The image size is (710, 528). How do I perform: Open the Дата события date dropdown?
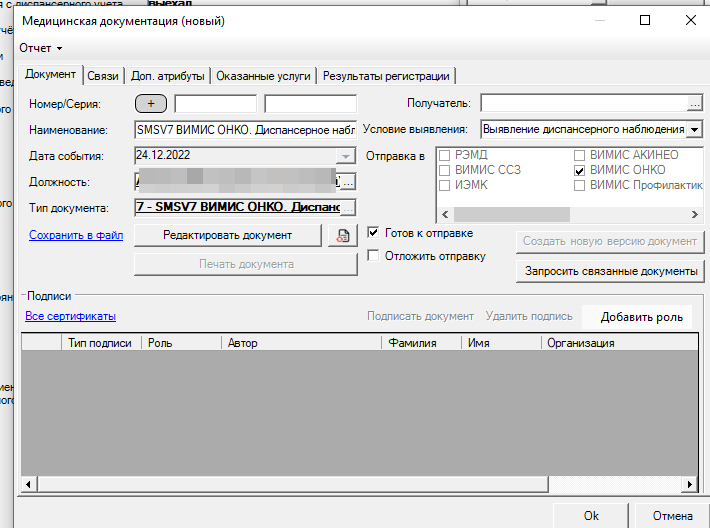(345, 156)
